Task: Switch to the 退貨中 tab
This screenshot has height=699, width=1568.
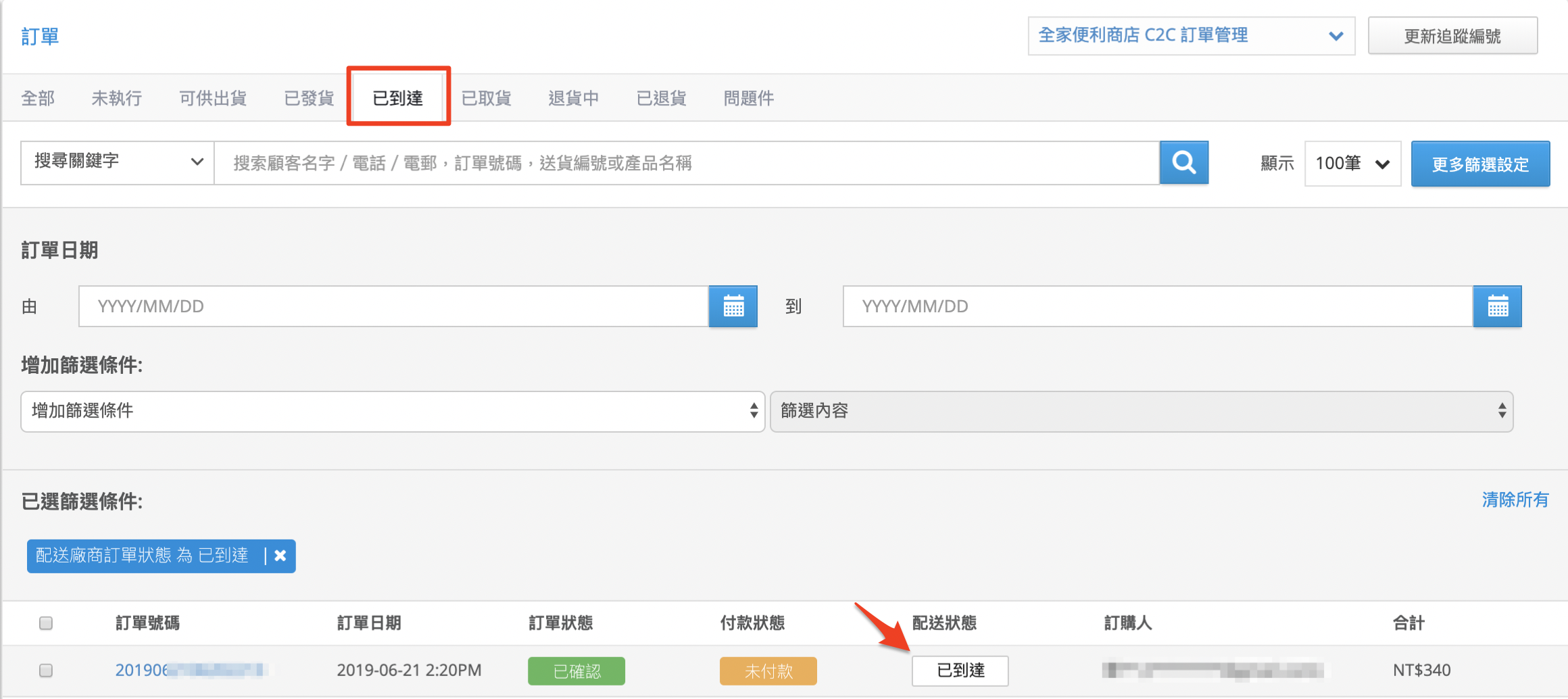Action: [x=574, y=98]
